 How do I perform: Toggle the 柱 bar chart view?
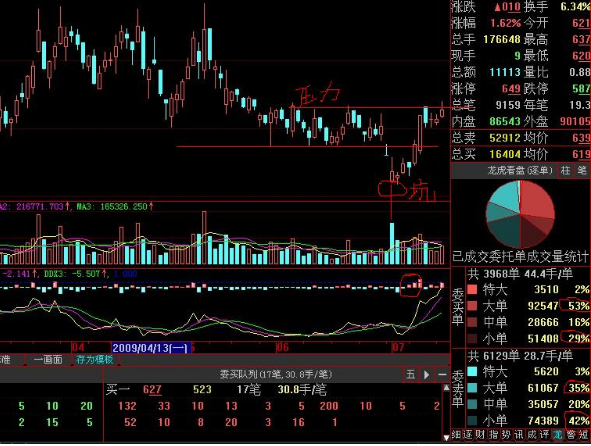[x=565, y=171]
